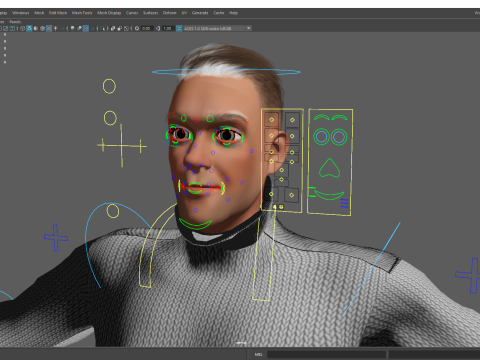Viewport: 480px width, 360px height.
Task: Toggle Wireframe on Shaded icon
Action: click(x=42, y=28)
